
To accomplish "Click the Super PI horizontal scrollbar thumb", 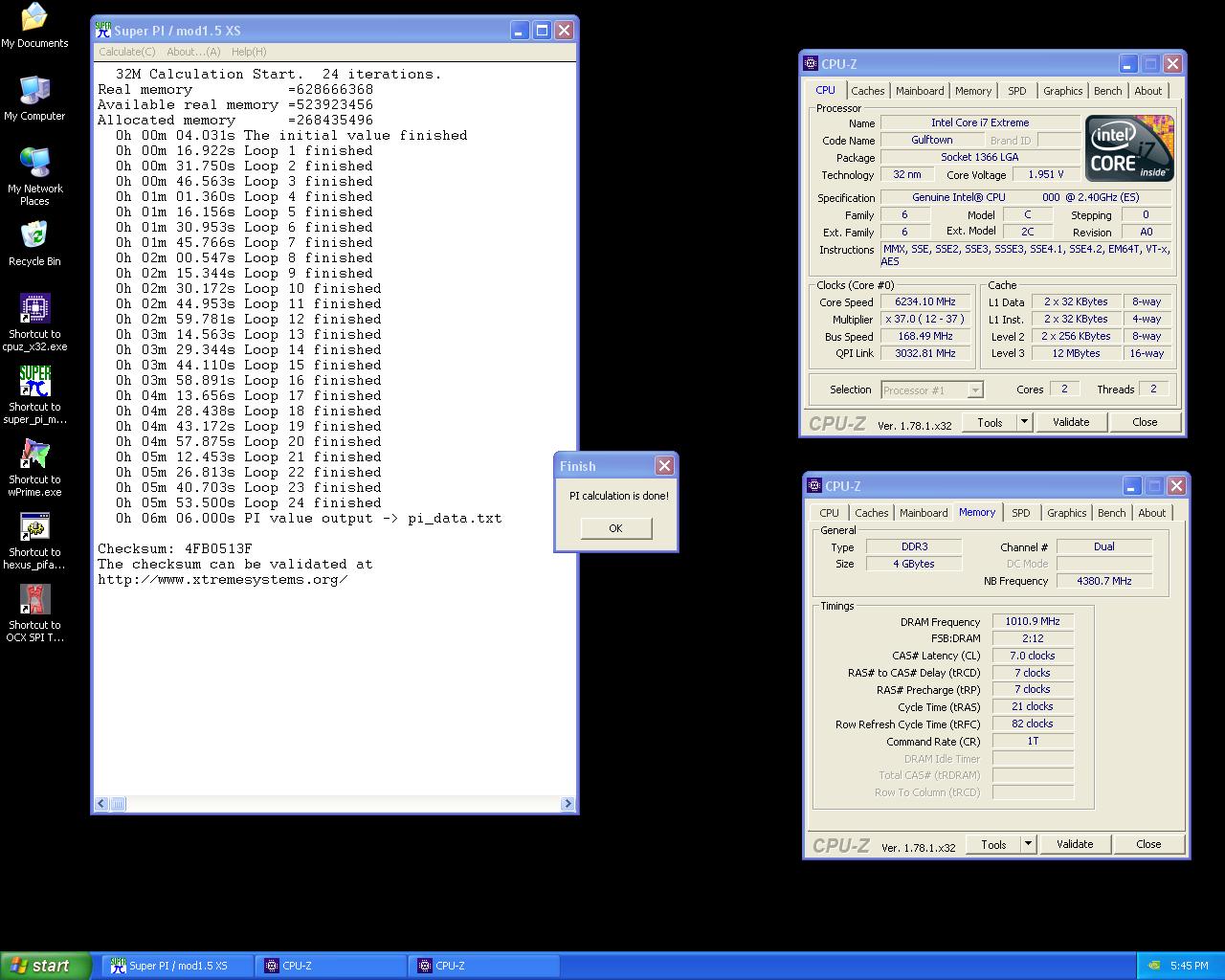I will 118,804.
